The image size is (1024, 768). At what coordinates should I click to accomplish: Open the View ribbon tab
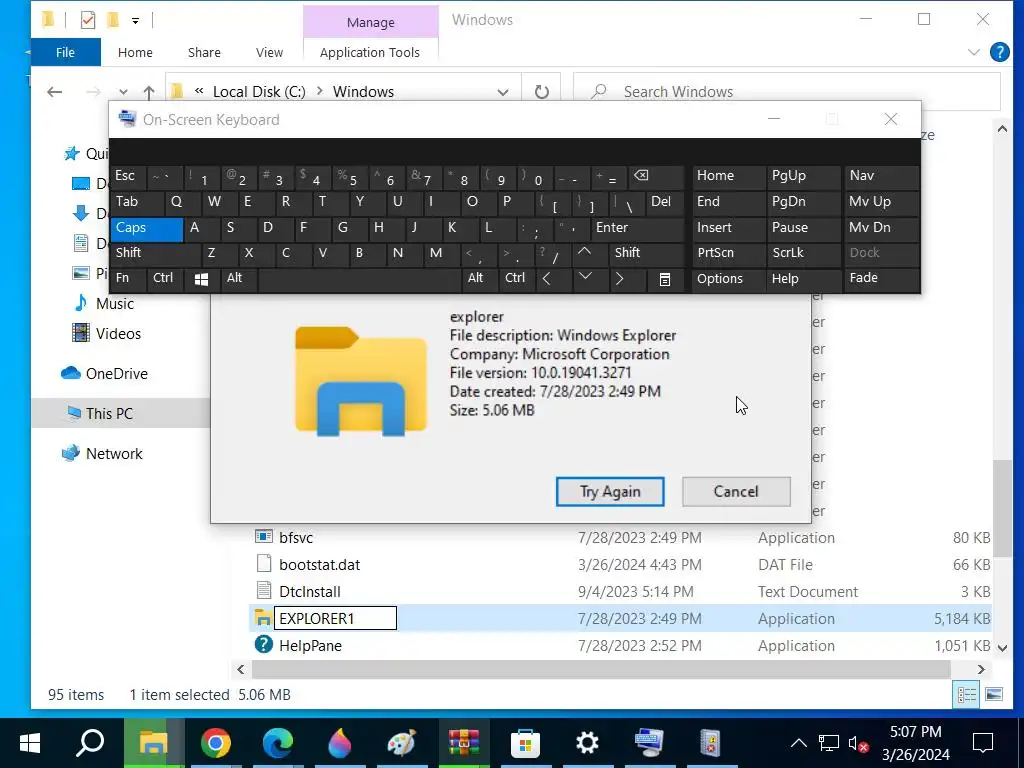click(x=269, y=52)
